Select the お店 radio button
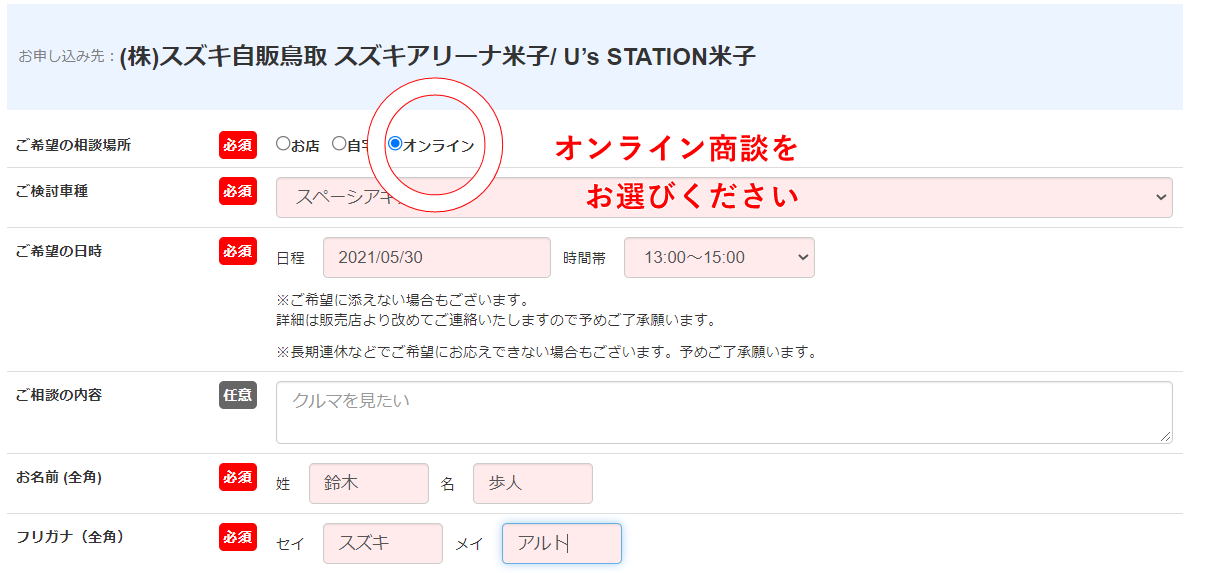The width and height of the screenshot is (1210, 573). coord(283,144)
